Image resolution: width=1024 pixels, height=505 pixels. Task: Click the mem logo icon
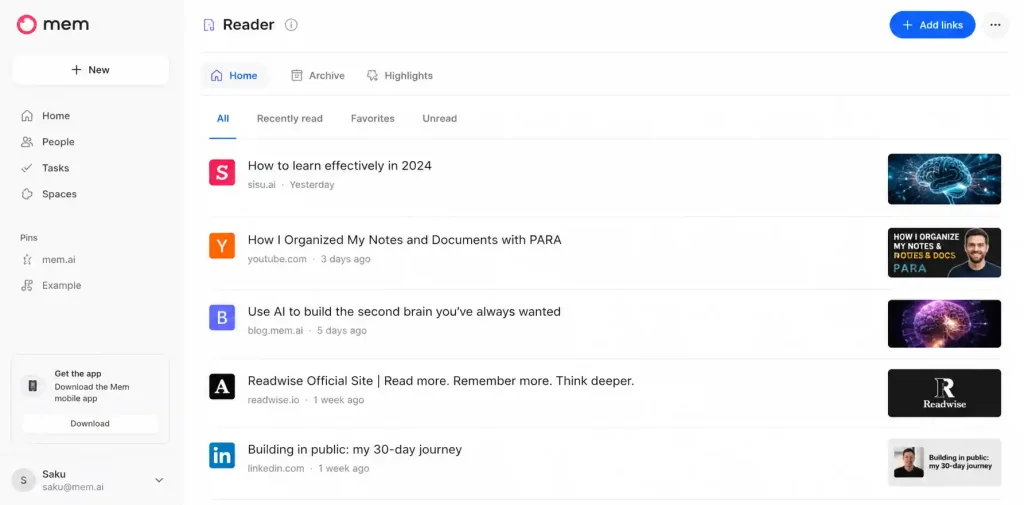pyautogui.click(x=27, y=25)
